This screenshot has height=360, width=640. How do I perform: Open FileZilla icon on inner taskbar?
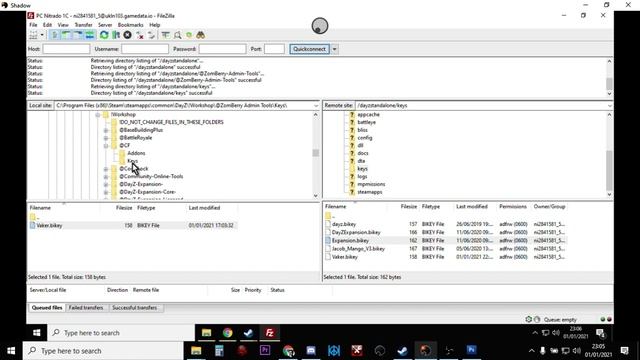(x=270, y=333)
